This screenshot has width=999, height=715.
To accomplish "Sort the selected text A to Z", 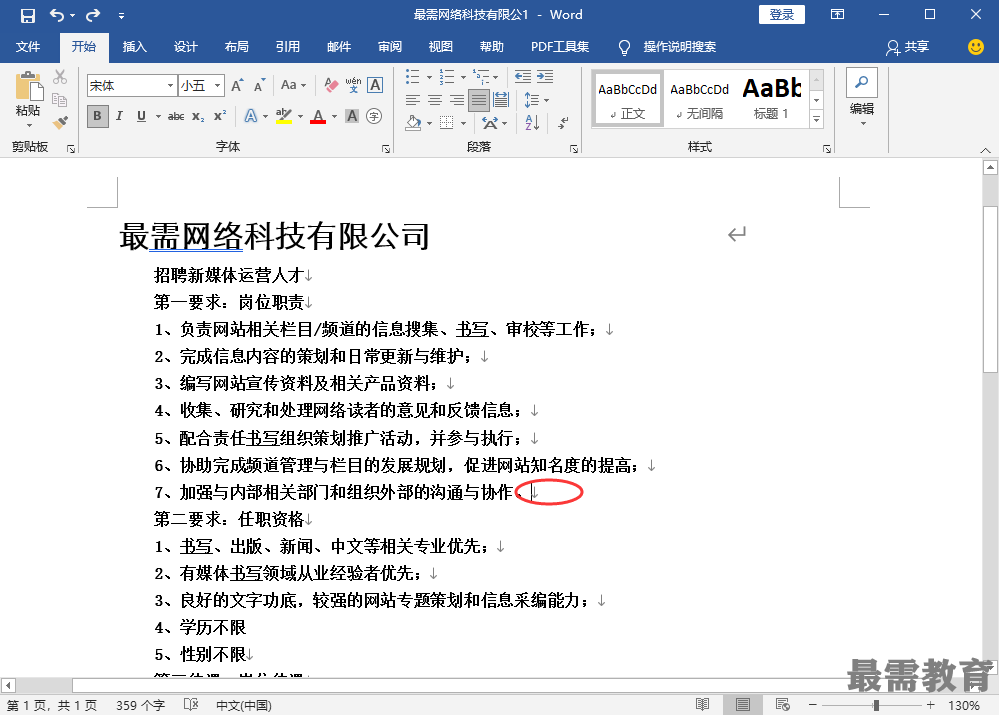I will tap(533, 122).
